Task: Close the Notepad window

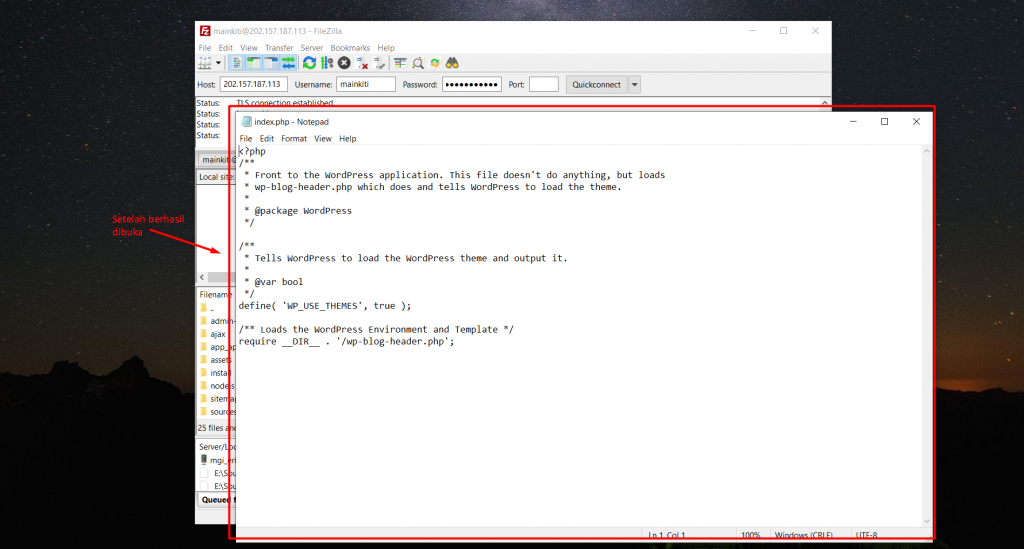Action: coord(916,121)
